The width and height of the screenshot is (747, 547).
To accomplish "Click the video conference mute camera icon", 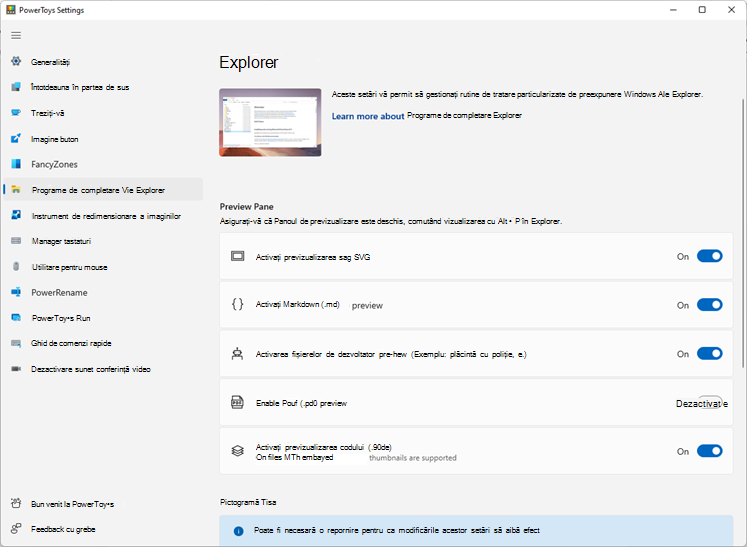I will (x=16, y=369).
